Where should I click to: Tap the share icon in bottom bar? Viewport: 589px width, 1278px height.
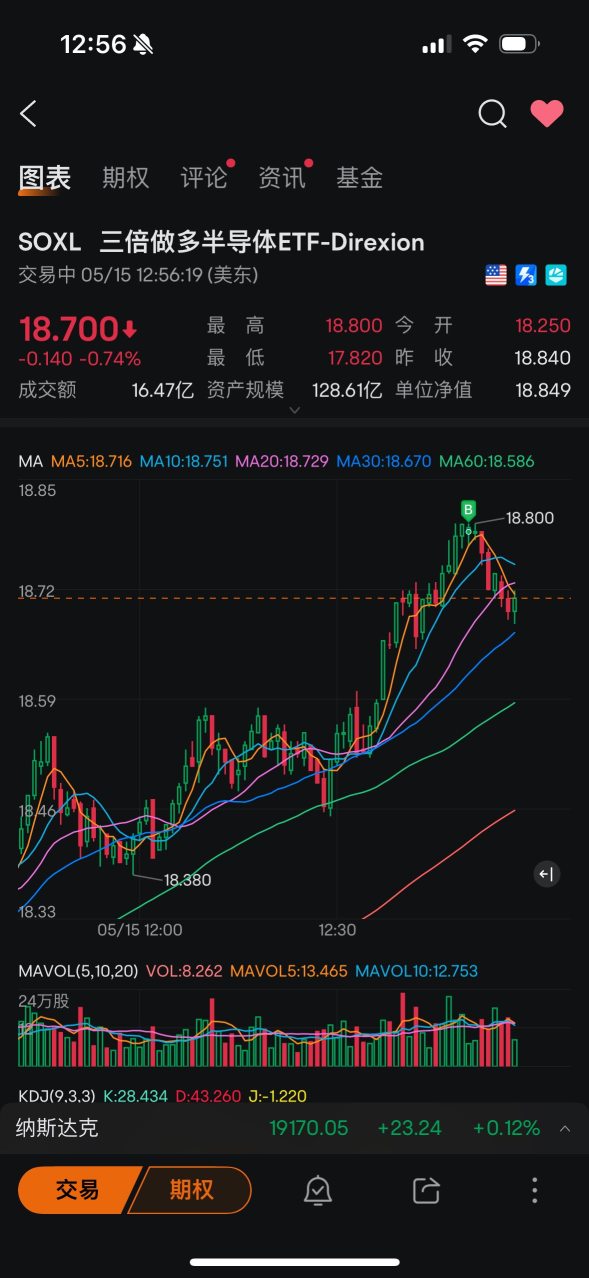(x=426, y=1190)
